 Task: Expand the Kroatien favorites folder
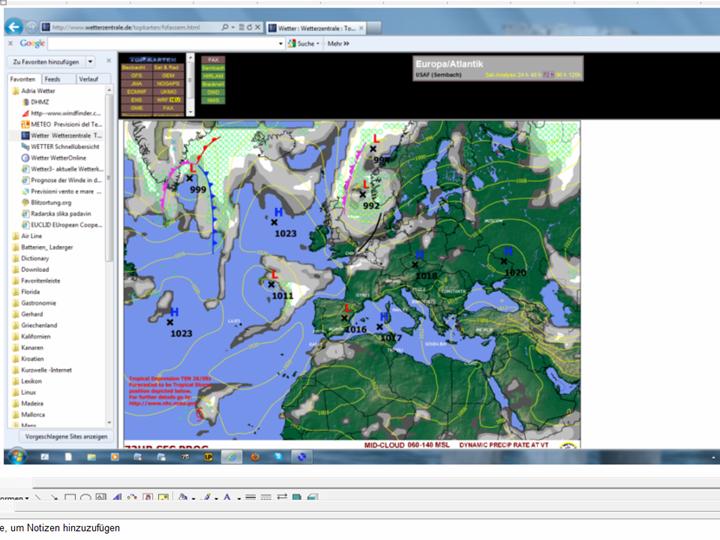[x=39, y=358]
